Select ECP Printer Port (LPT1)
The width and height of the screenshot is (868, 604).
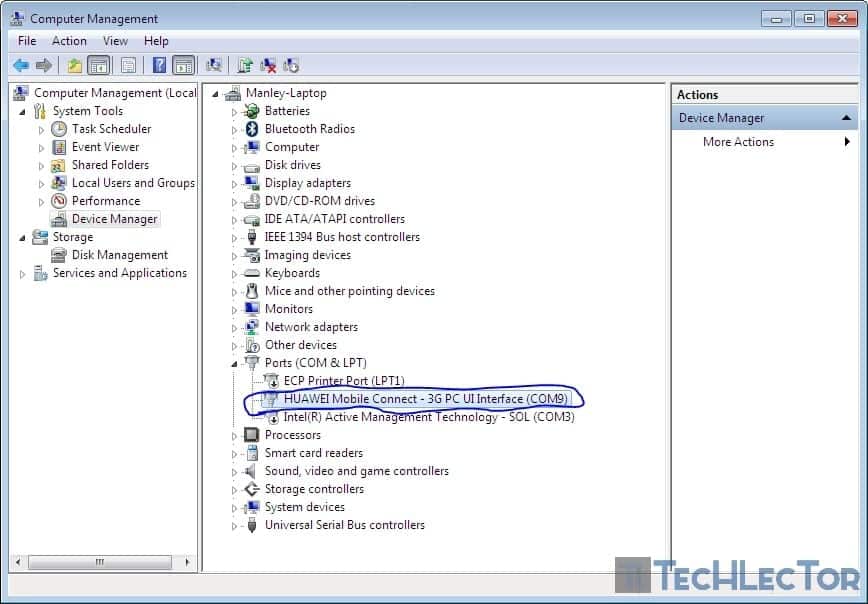344,381
